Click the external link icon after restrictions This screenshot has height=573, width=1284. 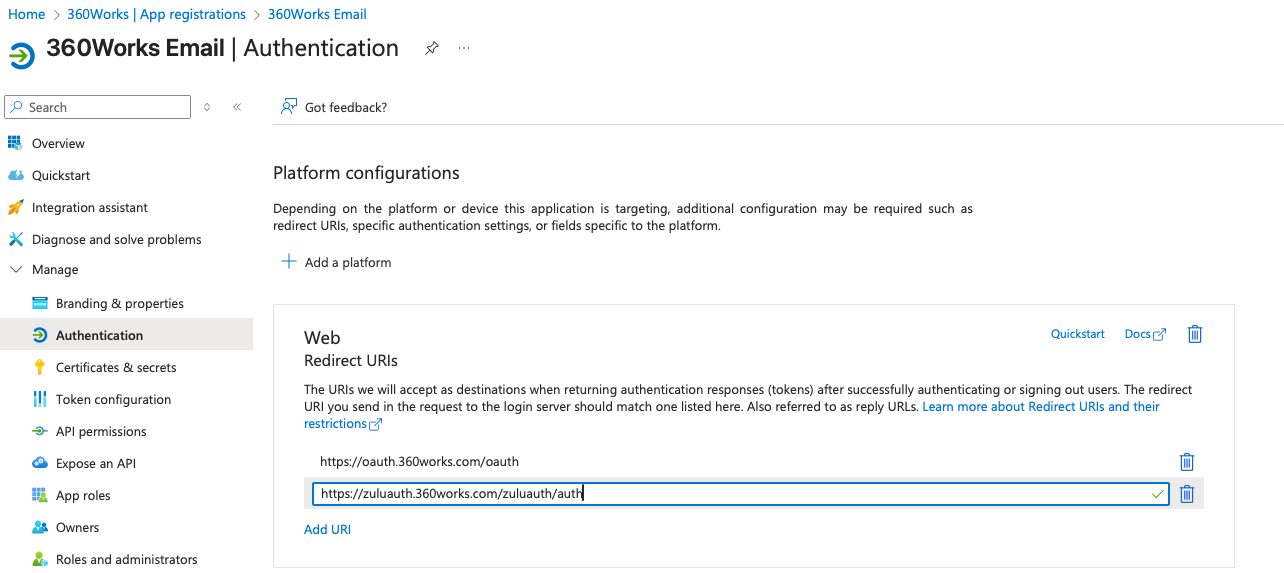tap(376, 424)
